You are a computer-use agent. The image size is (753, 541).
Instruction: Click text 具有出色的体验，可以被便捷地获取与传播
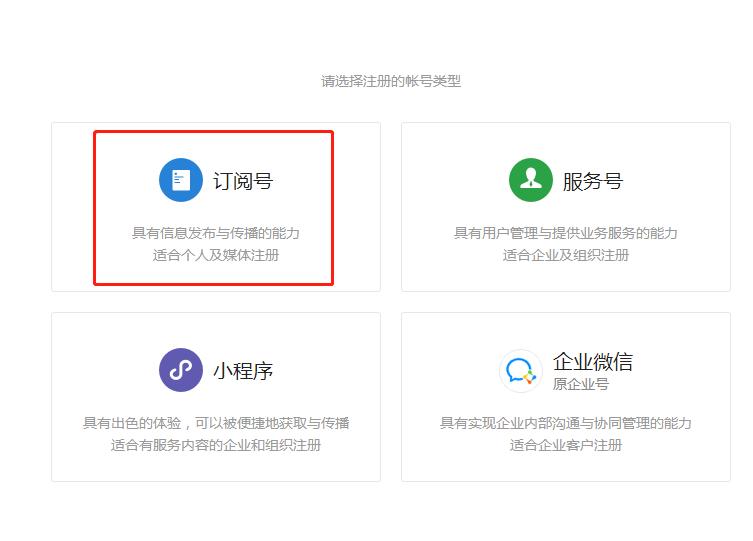coord(216,423)
